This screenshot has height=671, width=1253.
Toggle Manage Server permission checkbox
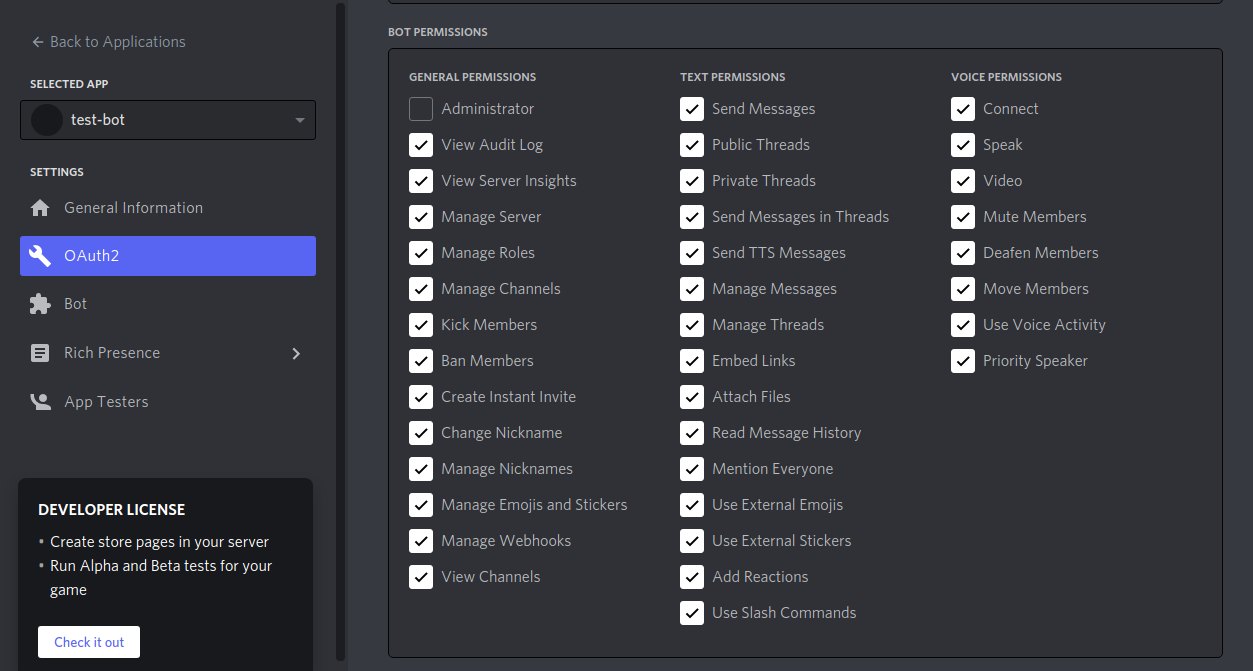click(x=421, y=217)
